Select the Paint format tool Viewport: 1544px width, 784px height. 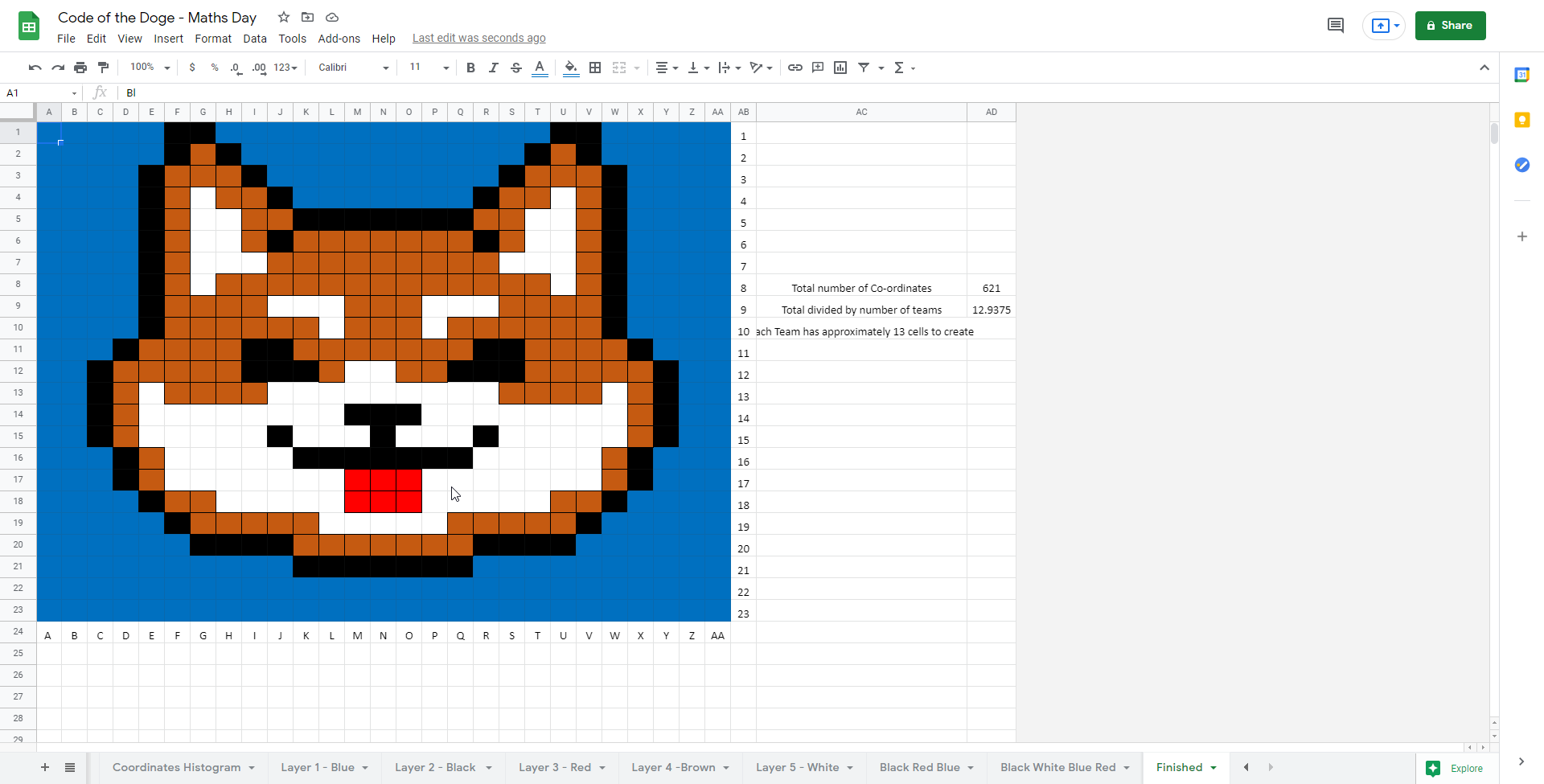(x=103, y=68)
